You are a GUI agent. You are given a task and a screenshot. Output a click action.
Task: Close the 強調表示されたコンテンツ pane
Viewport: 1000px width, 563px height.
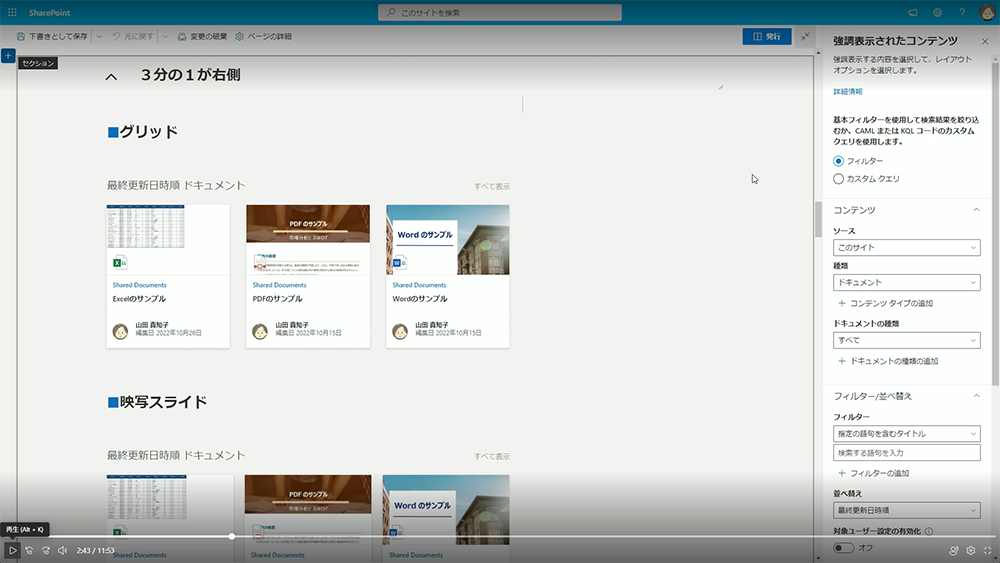[x=985, y=41]
